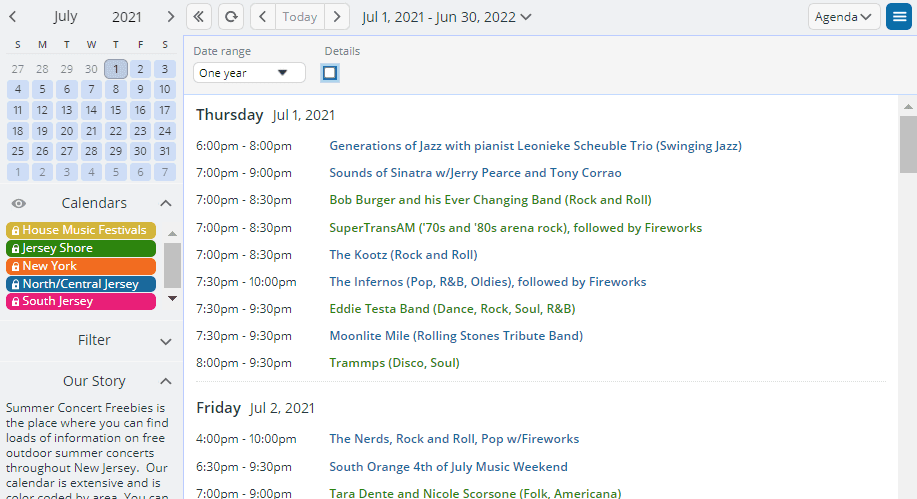The image size is (917, 499).
Task: Select July 15 in mini calendar
Action: coord(115,111)
